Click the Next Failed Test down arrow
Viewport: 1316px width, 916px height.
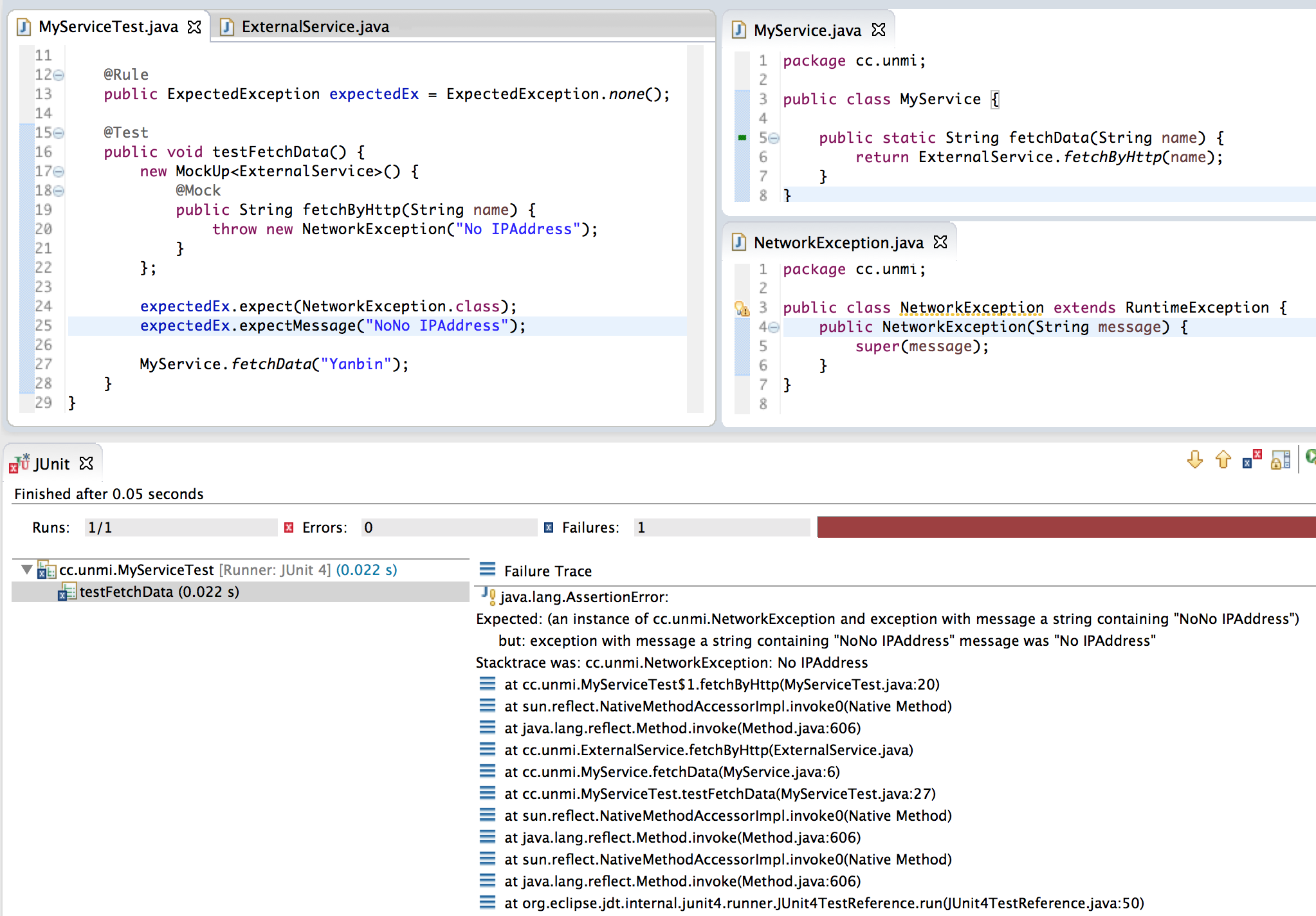coord(1194,459)
